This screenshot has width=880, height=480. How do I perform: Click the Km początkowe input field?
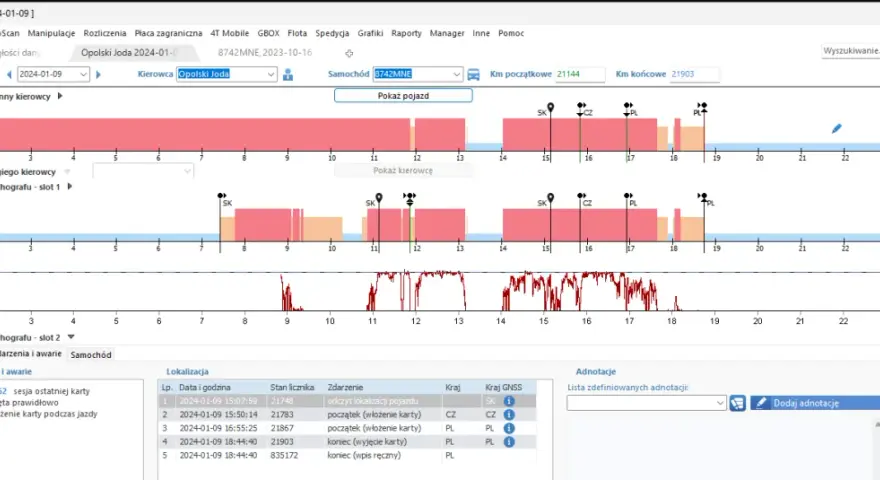pyautogui.click(x=580, y=74)
